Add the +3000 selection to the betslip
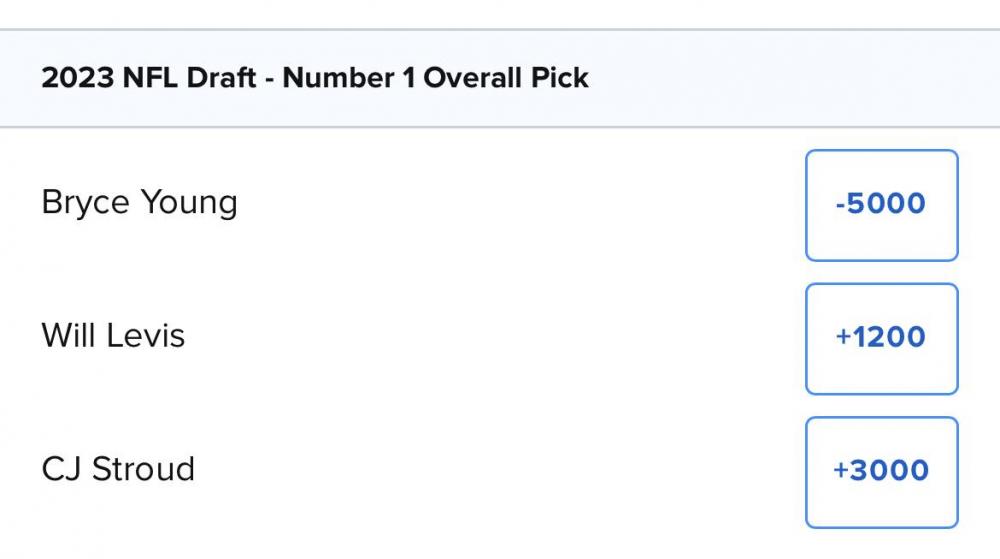1000x559 pixels. (x=881, y=471)
